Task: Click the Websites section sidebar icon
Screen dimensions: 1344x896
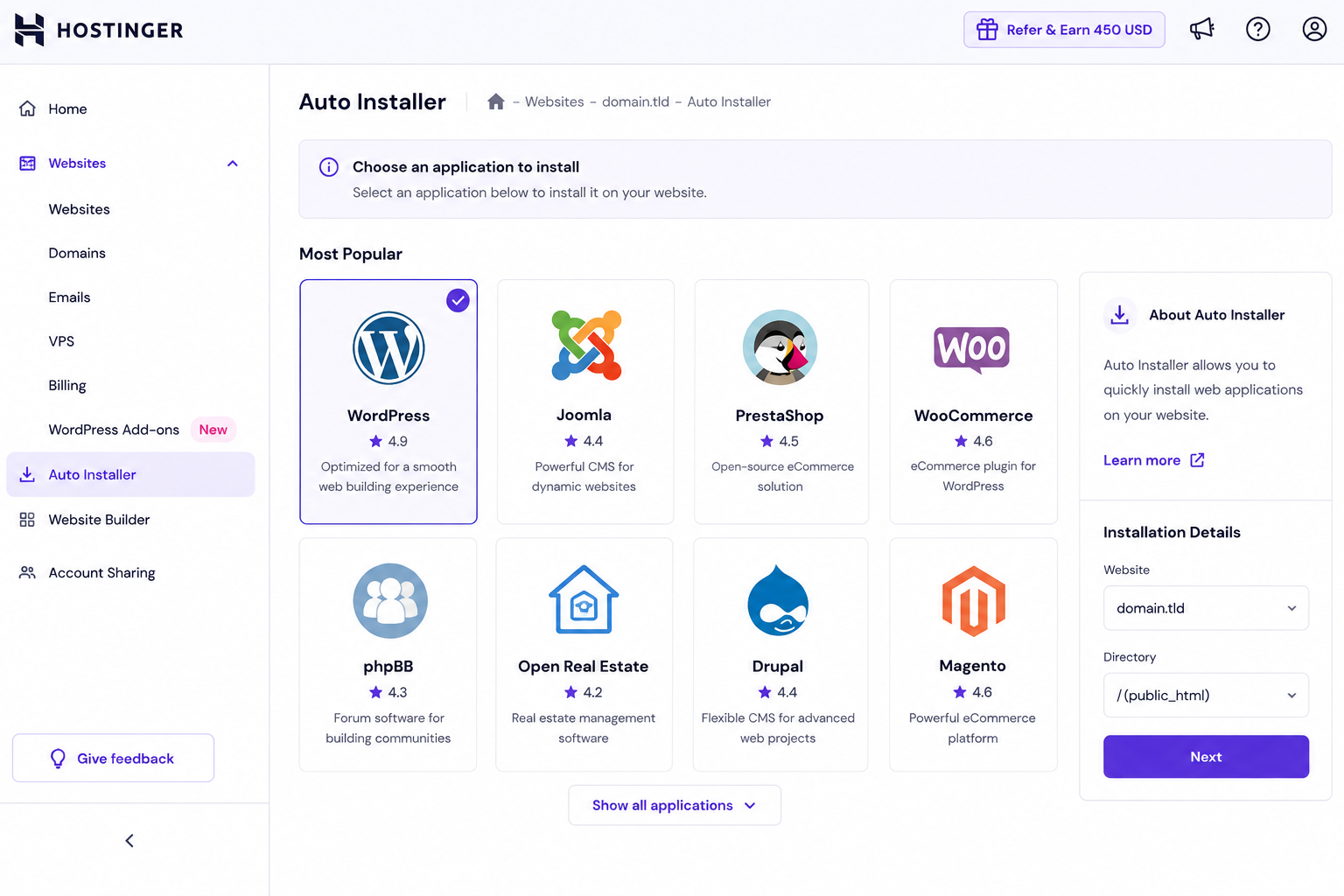Action: tap(27, 164)
